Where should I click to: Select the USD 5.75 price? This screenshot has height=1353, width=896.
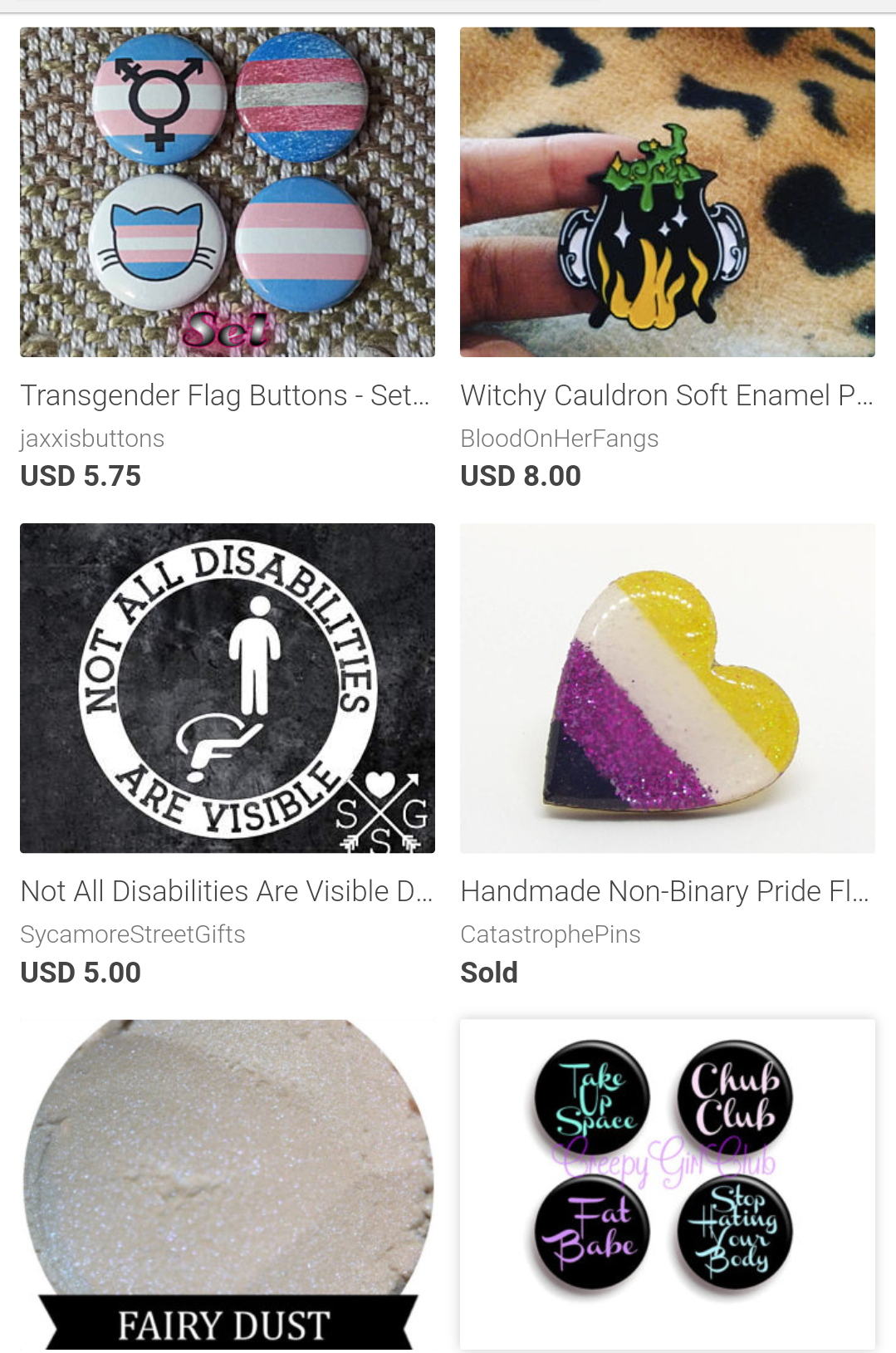[81, 476]
